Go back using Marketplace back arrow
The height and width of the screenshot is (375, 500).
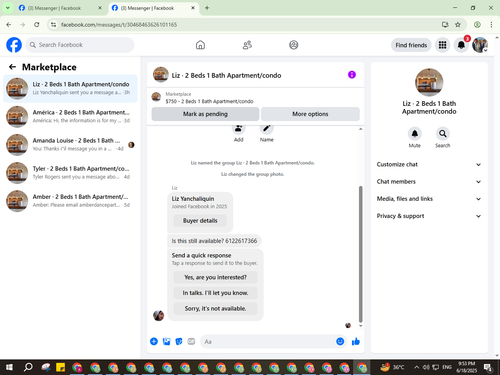(12, 67)
